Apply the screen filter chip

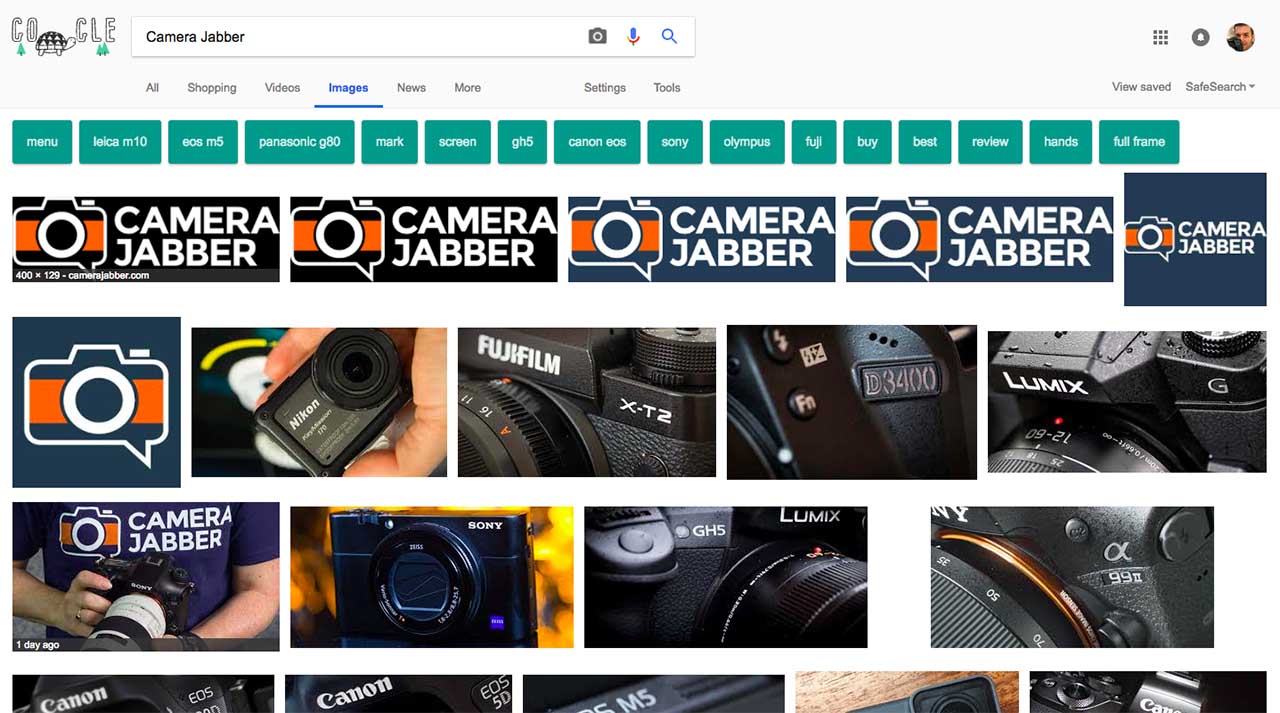click(x=458, y=142)
